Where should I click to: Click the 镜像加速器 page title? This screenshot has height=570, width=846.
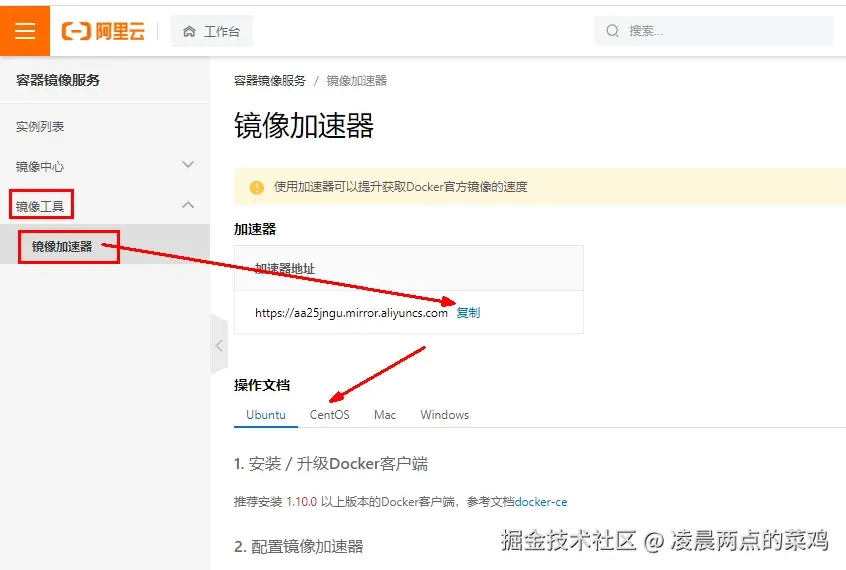[x=304, y=126]
